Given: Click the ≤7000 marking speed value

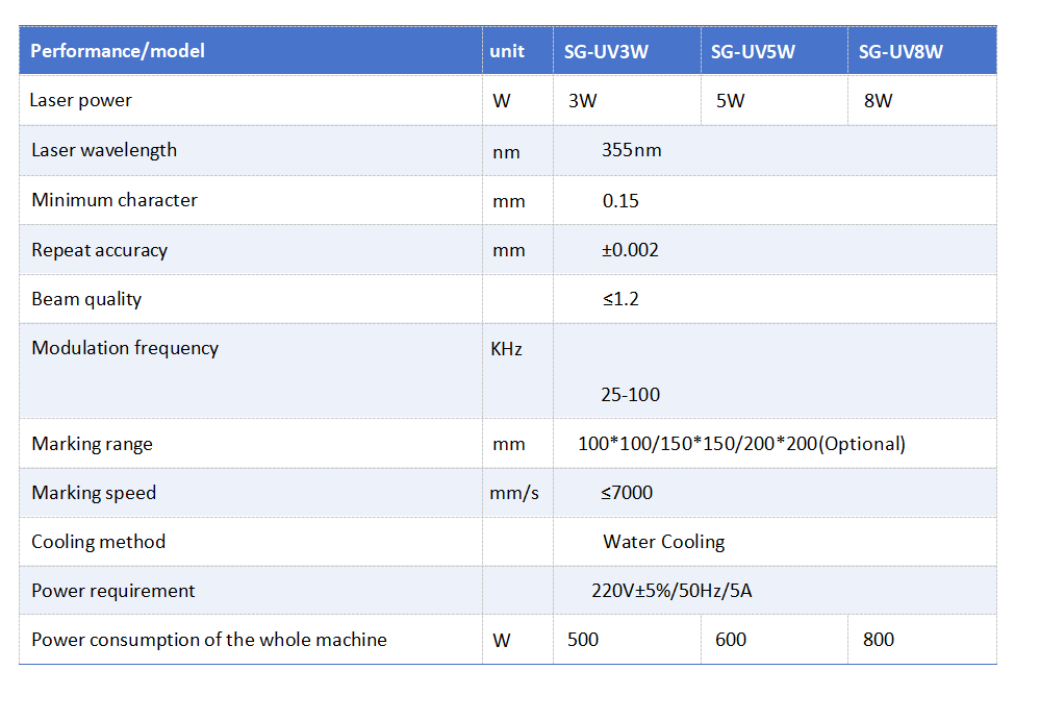Looking at the screenshot, I should coord(627,493).
